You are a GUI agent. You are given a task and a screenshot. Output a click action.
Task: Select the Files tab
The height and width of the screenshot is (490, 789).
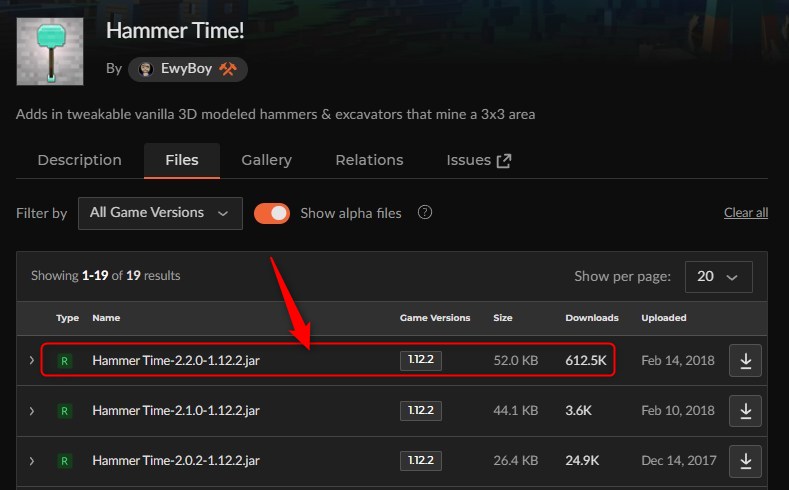click(x=182, y=160)
